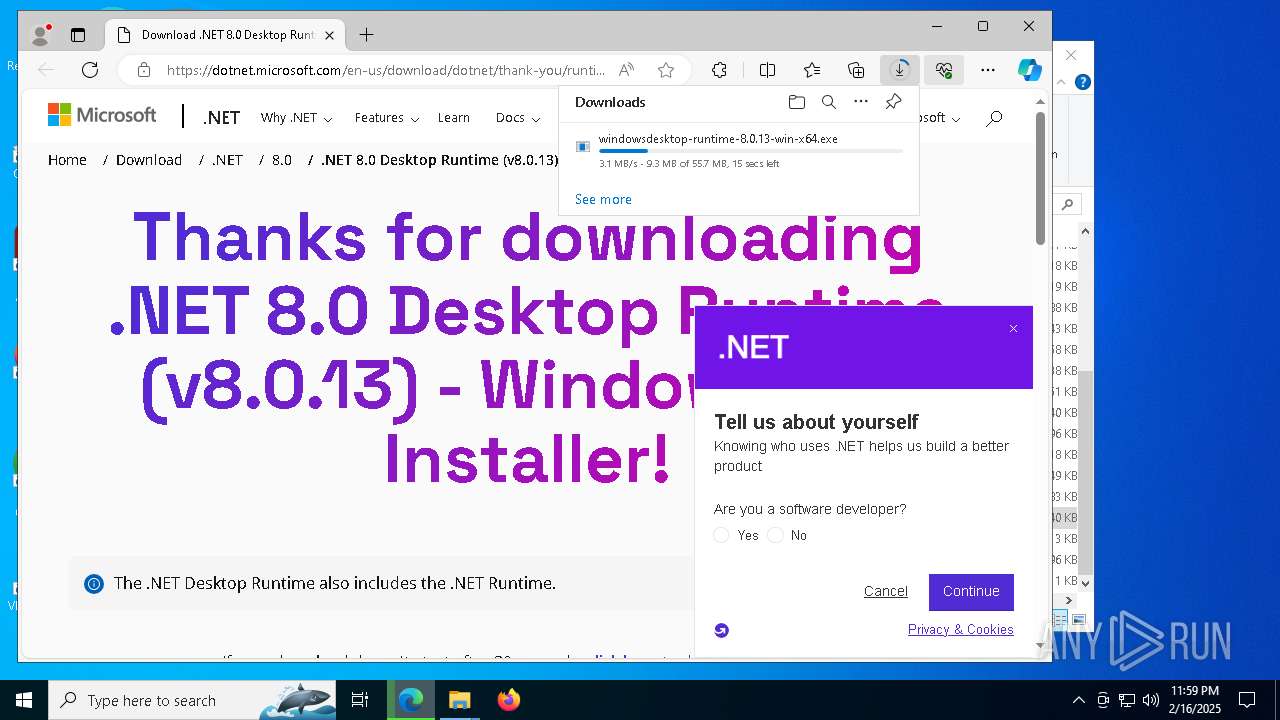Click the Edge profile avatar icon
The image size is (1280, 720).
(x=41, y=35)
